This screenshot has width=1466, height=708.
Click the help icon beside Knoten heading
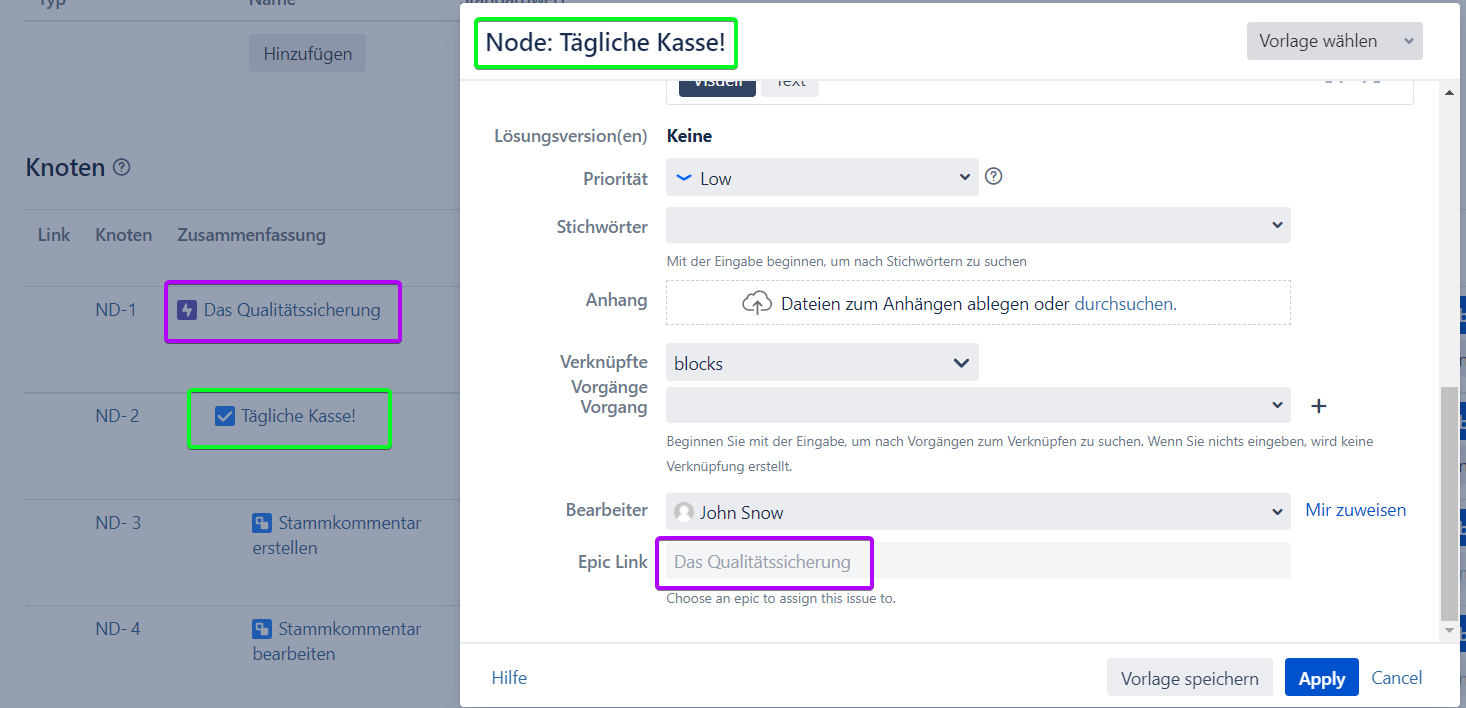click(x=122, y=168)
